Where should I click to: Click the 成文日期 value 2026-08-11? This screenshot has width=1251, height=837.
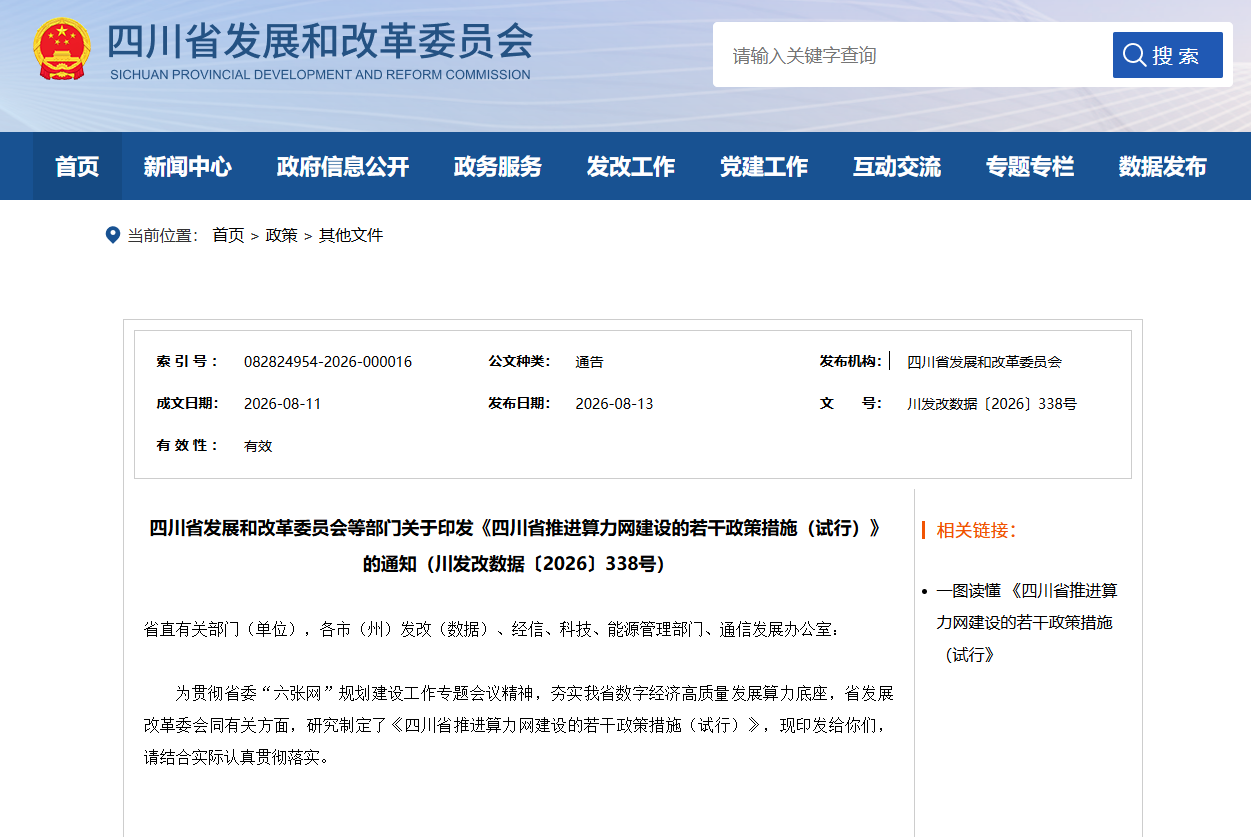pyautogui.click(x=283, y=404)
